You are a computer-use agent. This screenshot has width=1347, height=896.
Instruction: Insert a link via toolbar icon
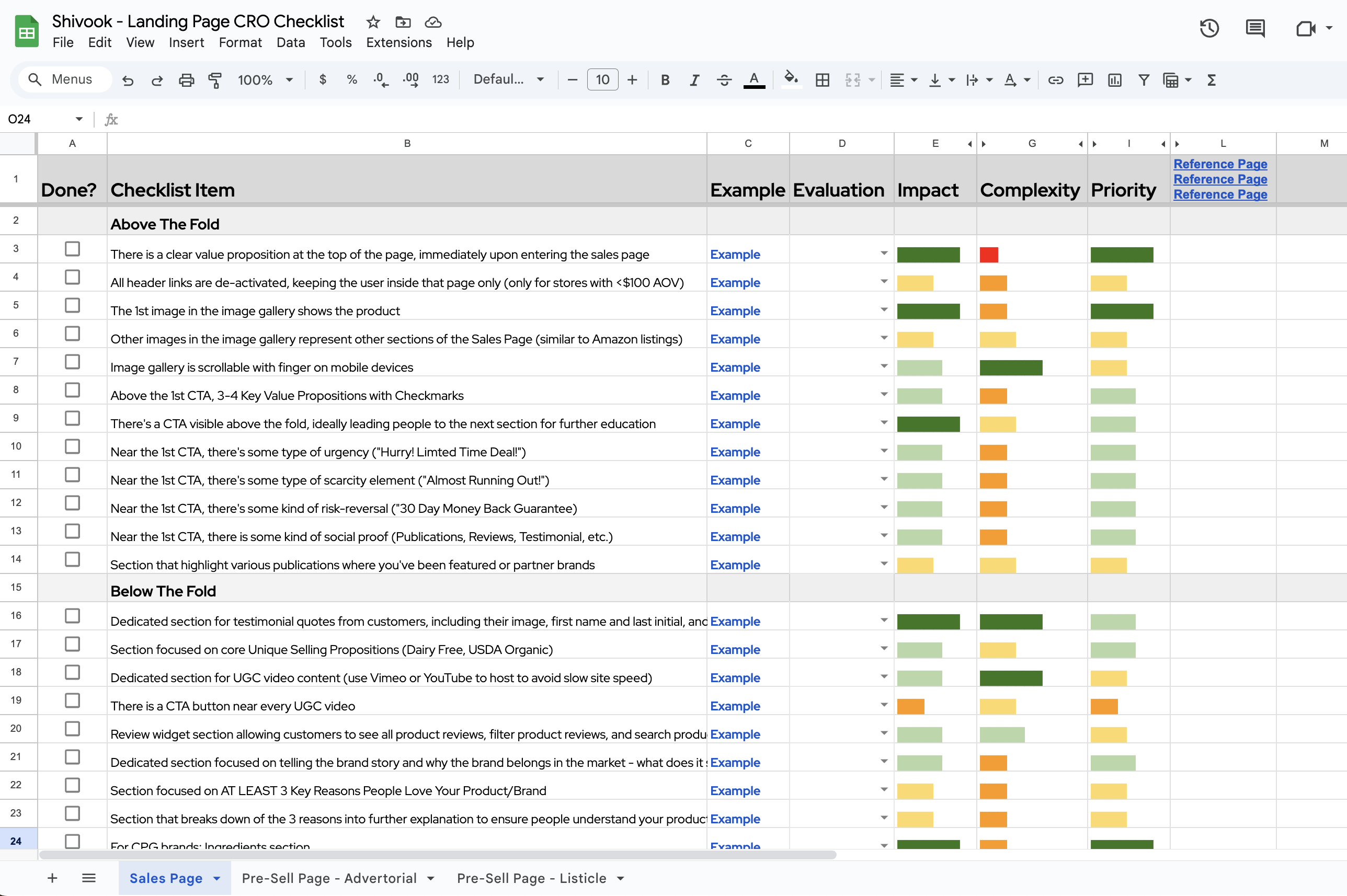(1055, 80)
